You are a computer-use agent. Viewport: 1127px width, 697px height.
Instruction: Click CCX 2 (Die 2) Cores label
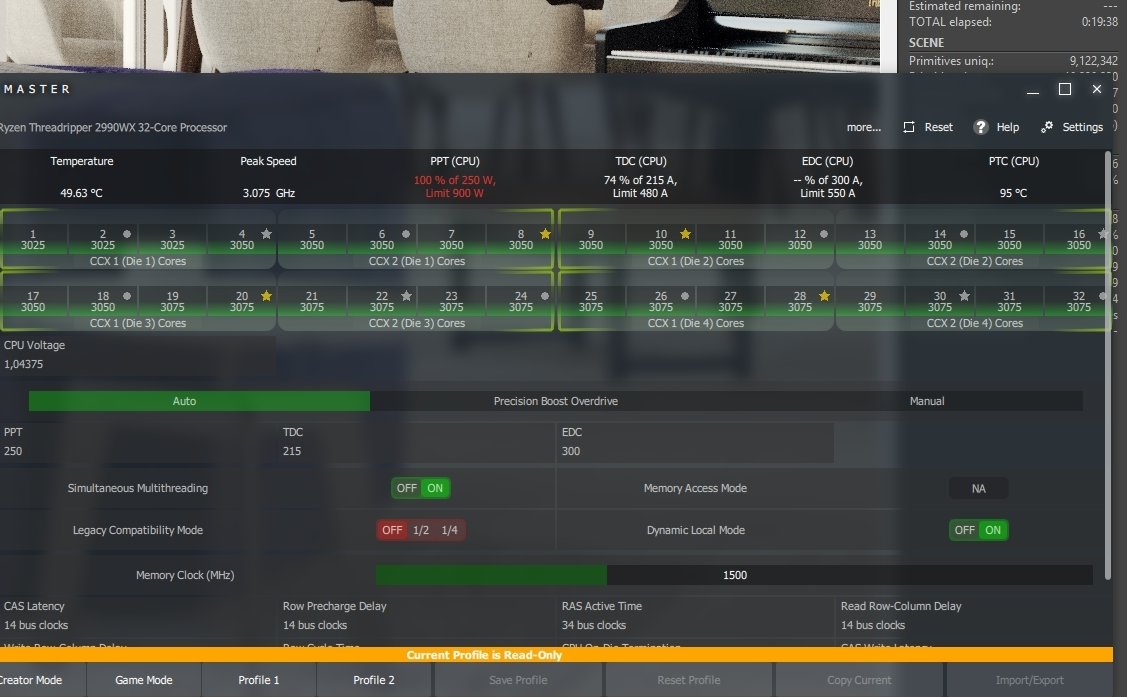click(975, 262)
